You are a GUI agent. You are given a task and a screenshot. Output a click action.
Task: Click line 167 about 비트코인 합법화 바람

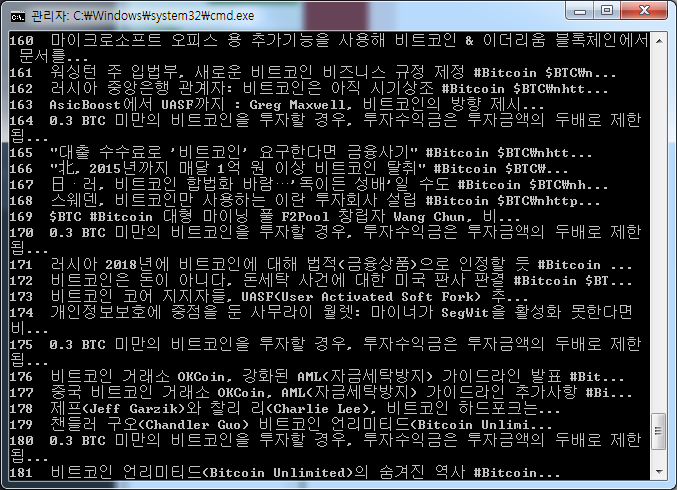tap(309, 184)
